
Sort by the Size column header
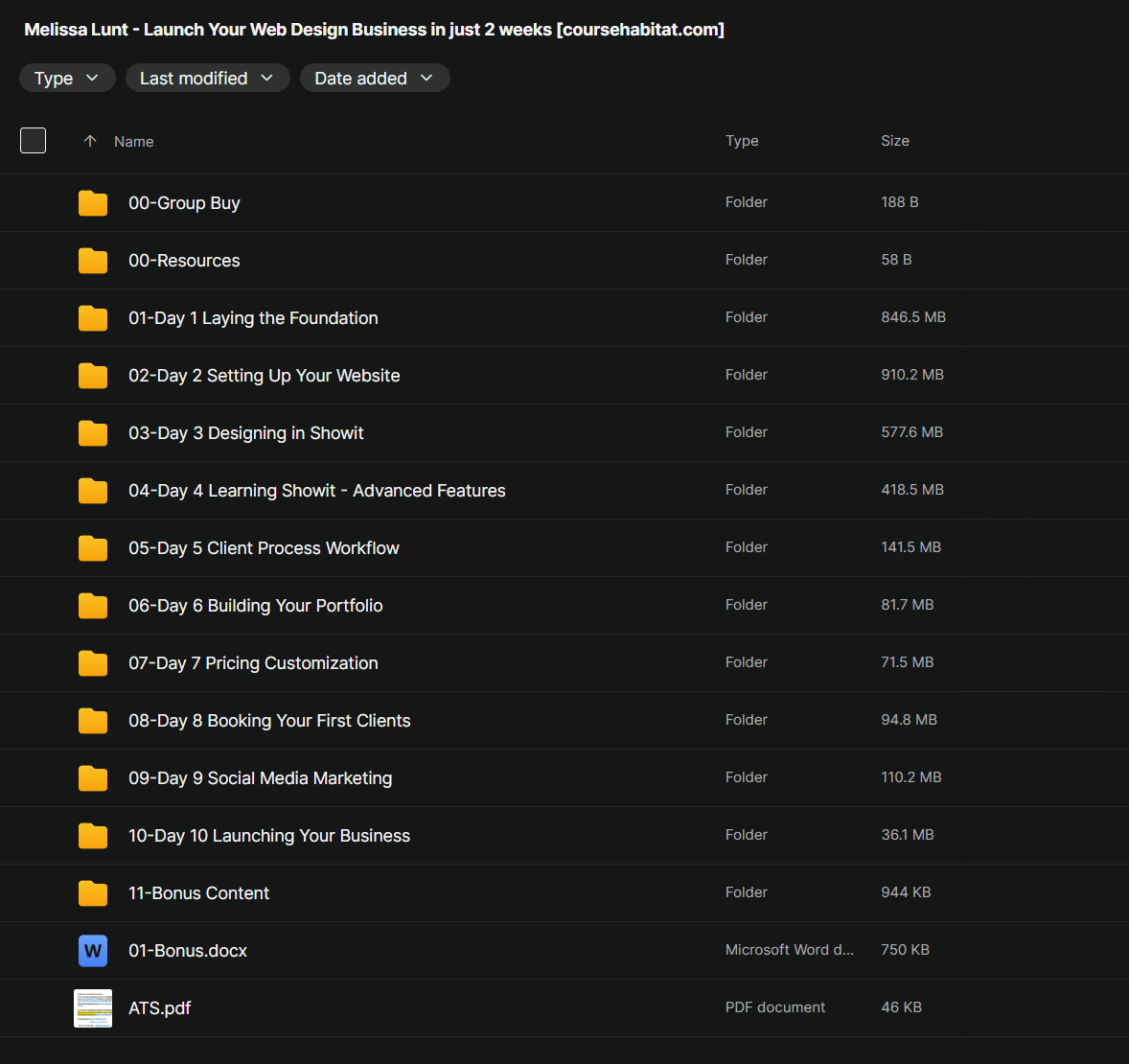[895, 141]
